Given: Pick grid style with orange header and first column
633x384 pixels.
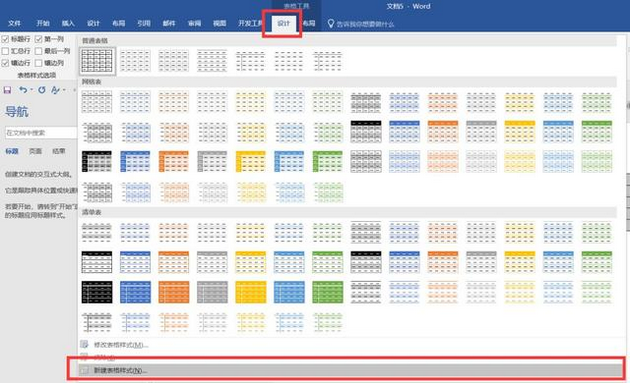Looking at the screenshot, I should tap(174, 162).
